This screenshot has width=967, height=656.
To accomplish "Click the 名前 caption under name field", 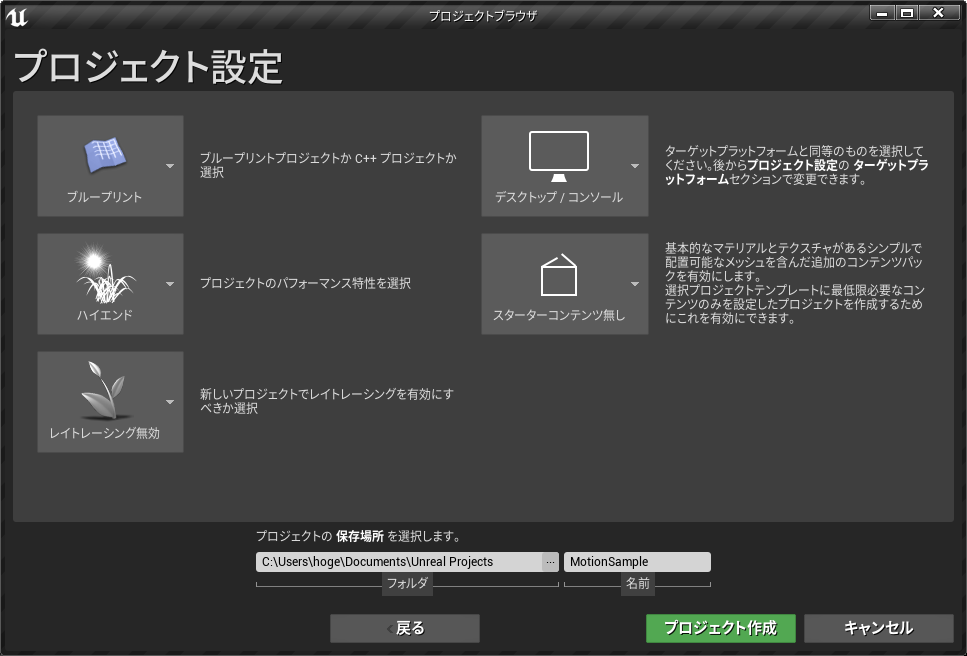I will [638, 583].
